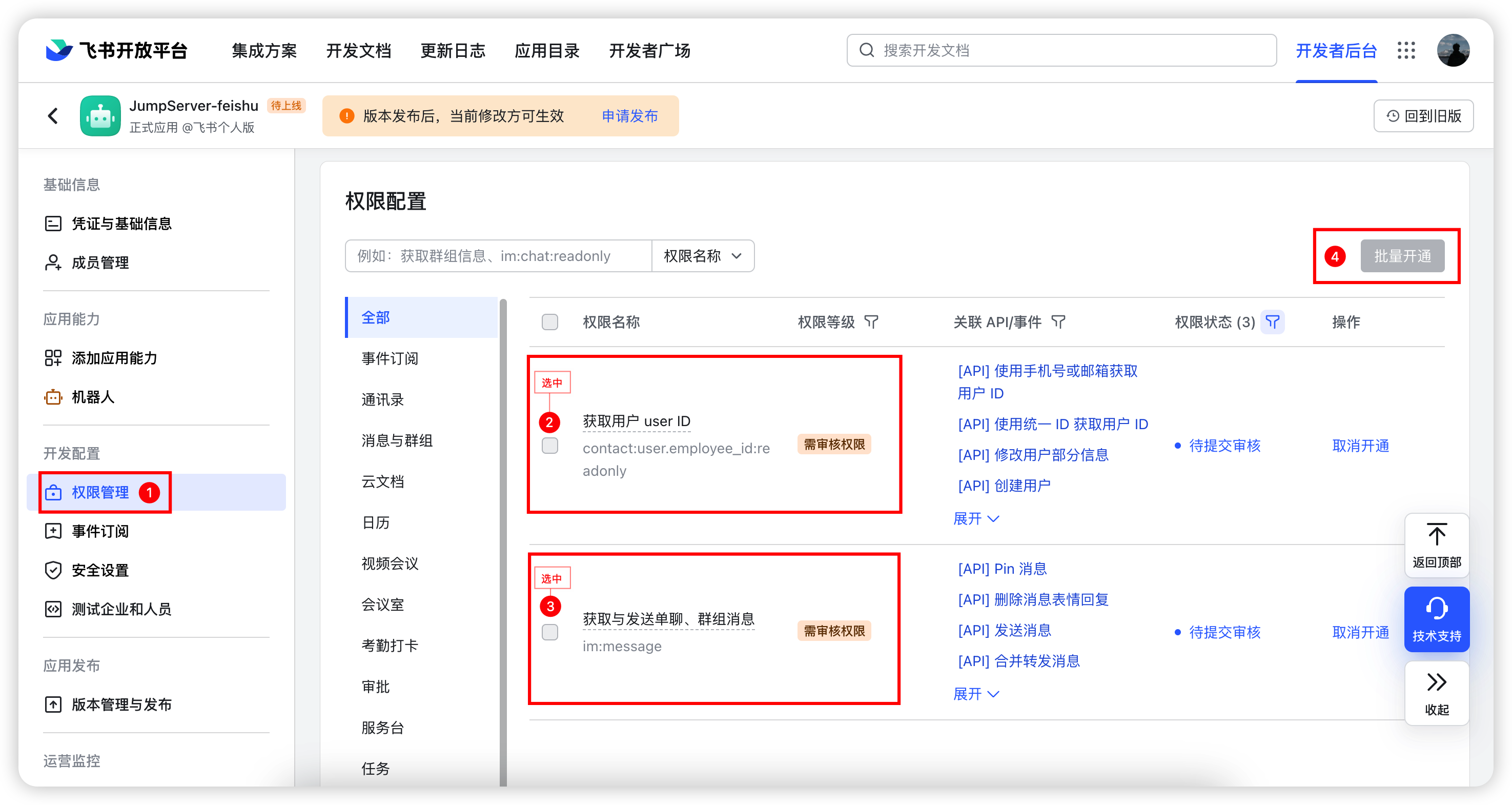Open the [API] 发送消息 link
Image resolution: width=1512 pixels, height=805 pixels.
tap(1004, 630)
